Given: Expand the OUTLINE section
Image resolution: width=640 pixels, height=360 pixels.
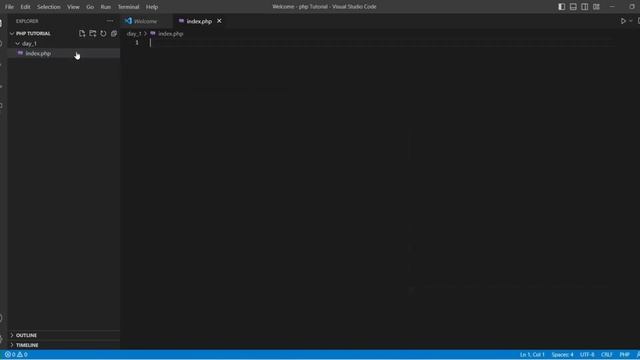Looking at the screenshot, I should [x=12, y=335].
